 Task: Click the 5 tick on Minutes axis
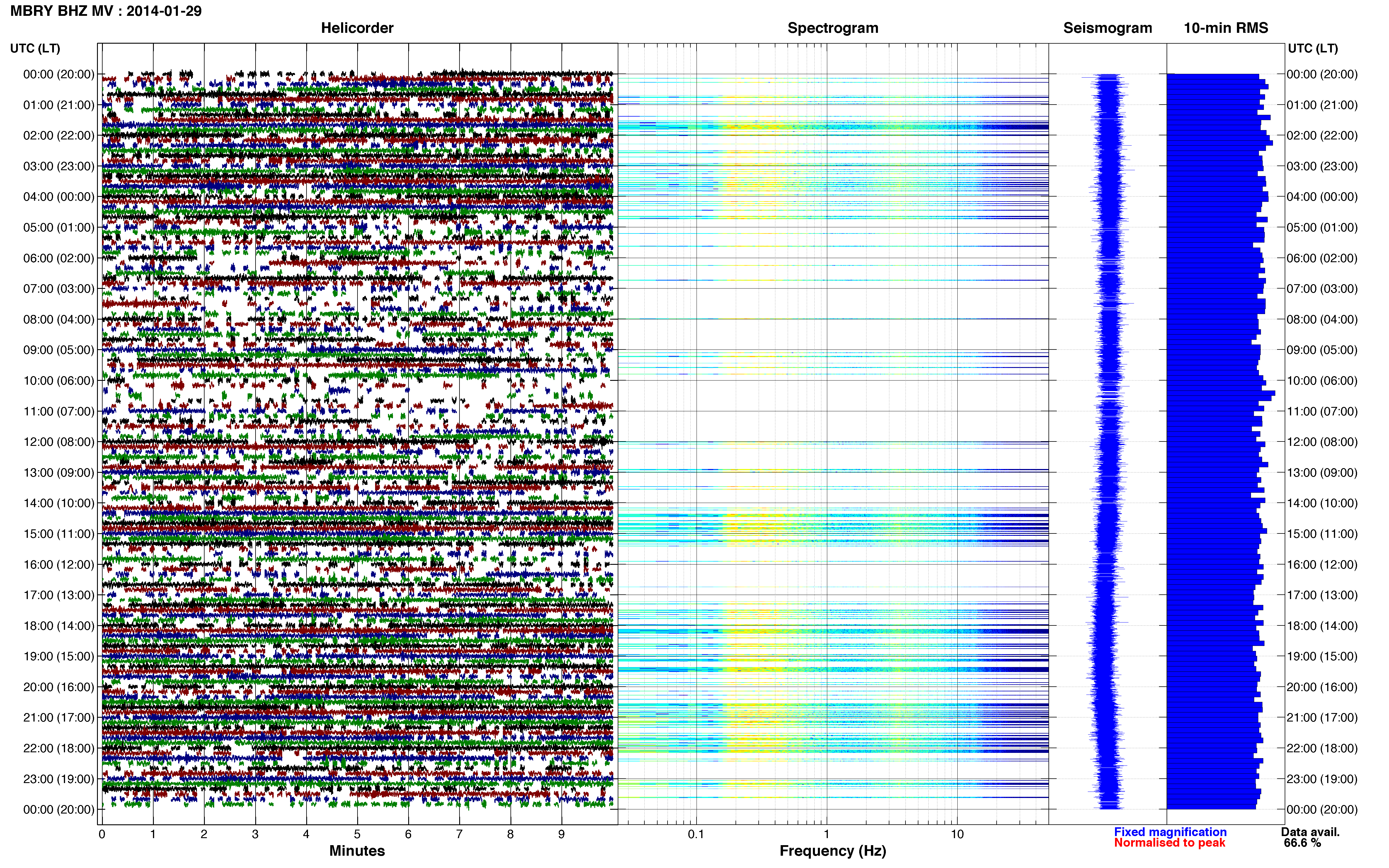357,834
